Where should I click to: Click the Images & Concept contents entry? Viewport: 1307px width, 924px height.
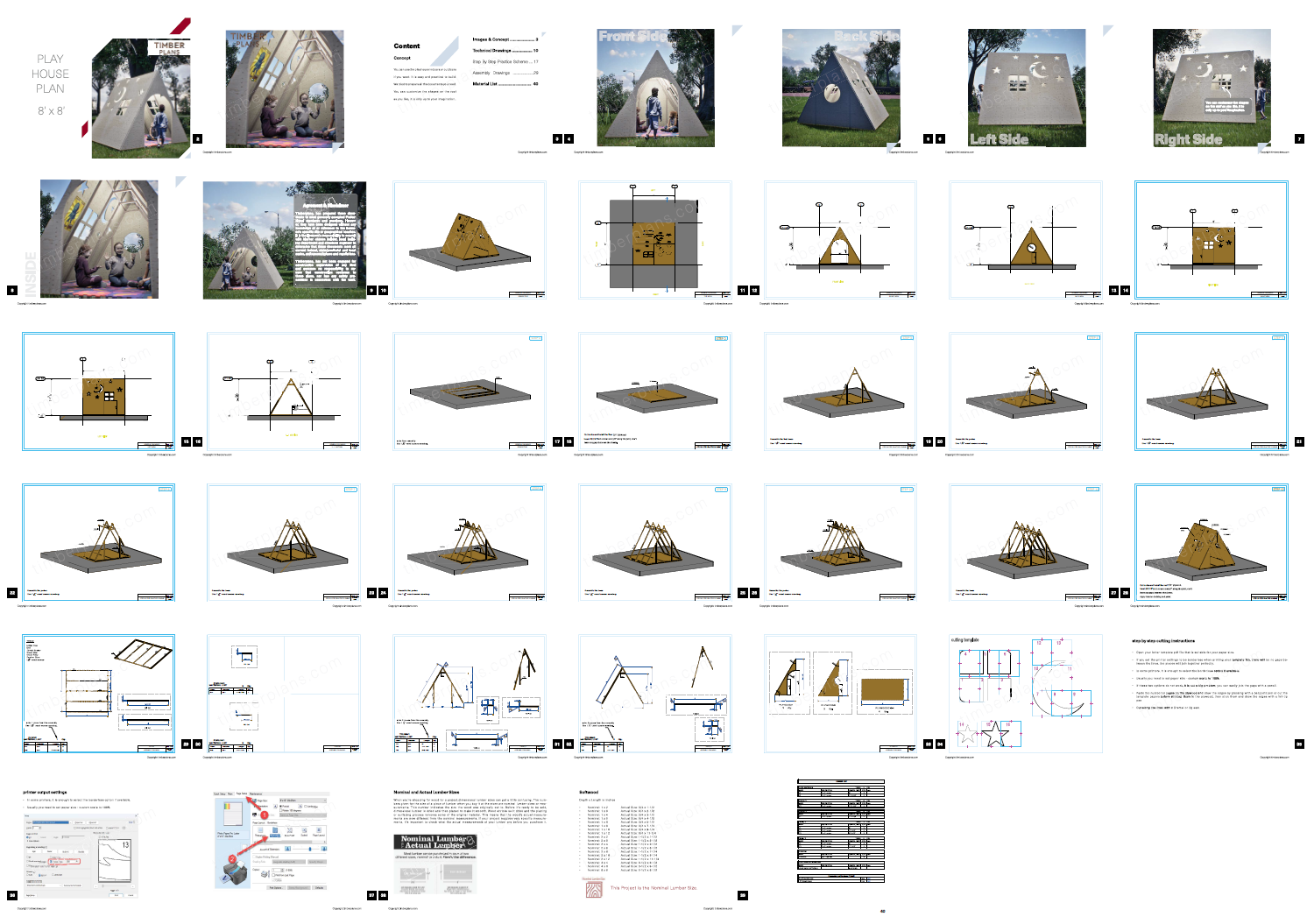pos(491,39)
